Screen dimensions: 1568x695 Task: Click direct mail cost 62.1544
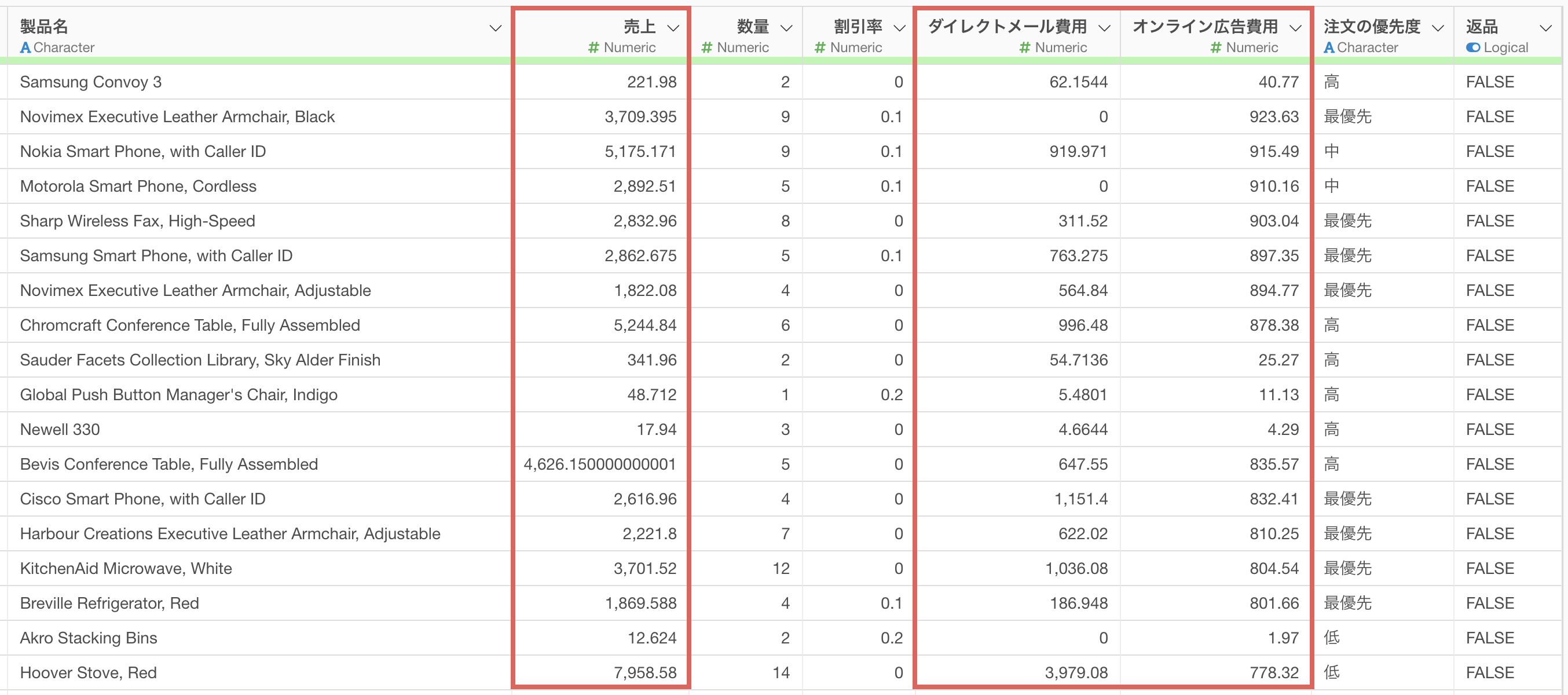1079,82
